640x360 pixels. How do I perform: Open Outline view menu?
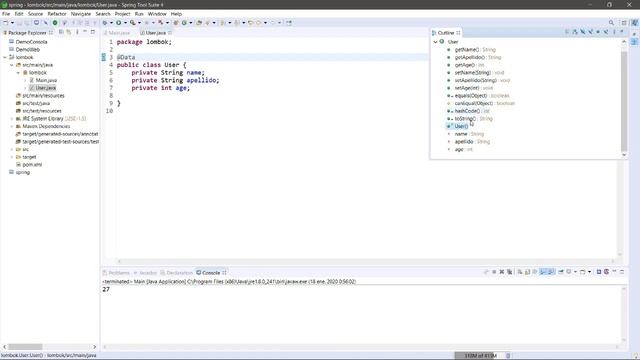[614, 32]
